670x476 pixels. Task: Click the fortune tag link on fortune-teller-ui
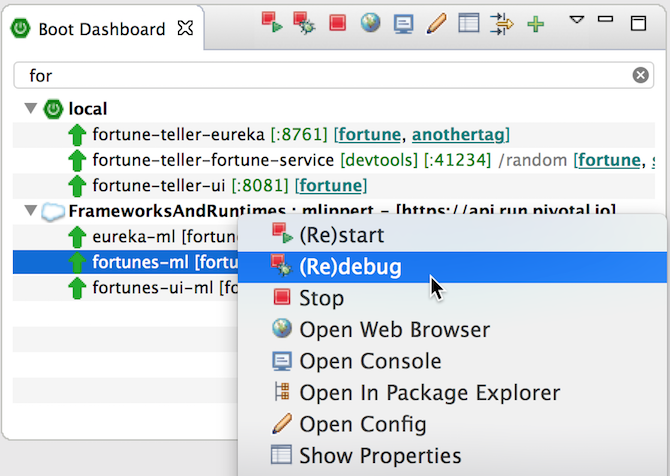pyautogui.click(x=331, y=185)
